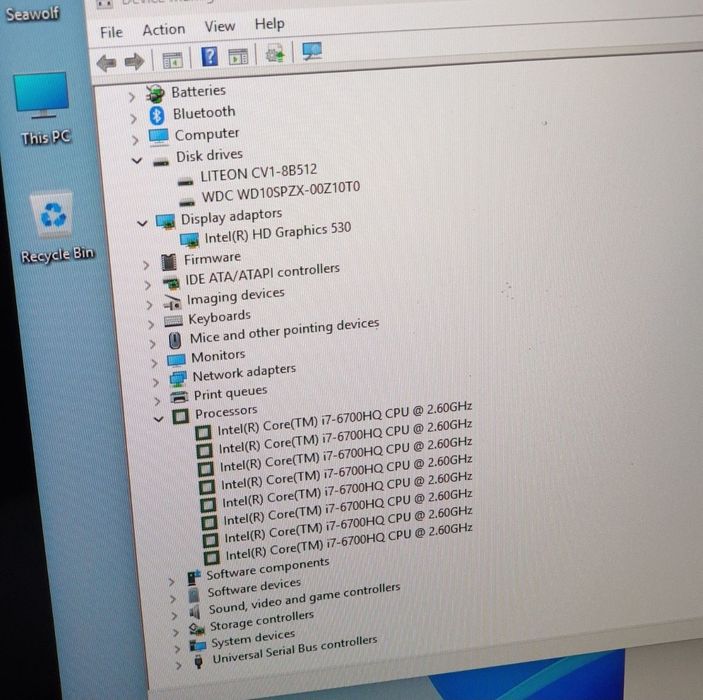Select the Storage controllers icon
The height and width of the screenshot is (700, 703).
196,630
